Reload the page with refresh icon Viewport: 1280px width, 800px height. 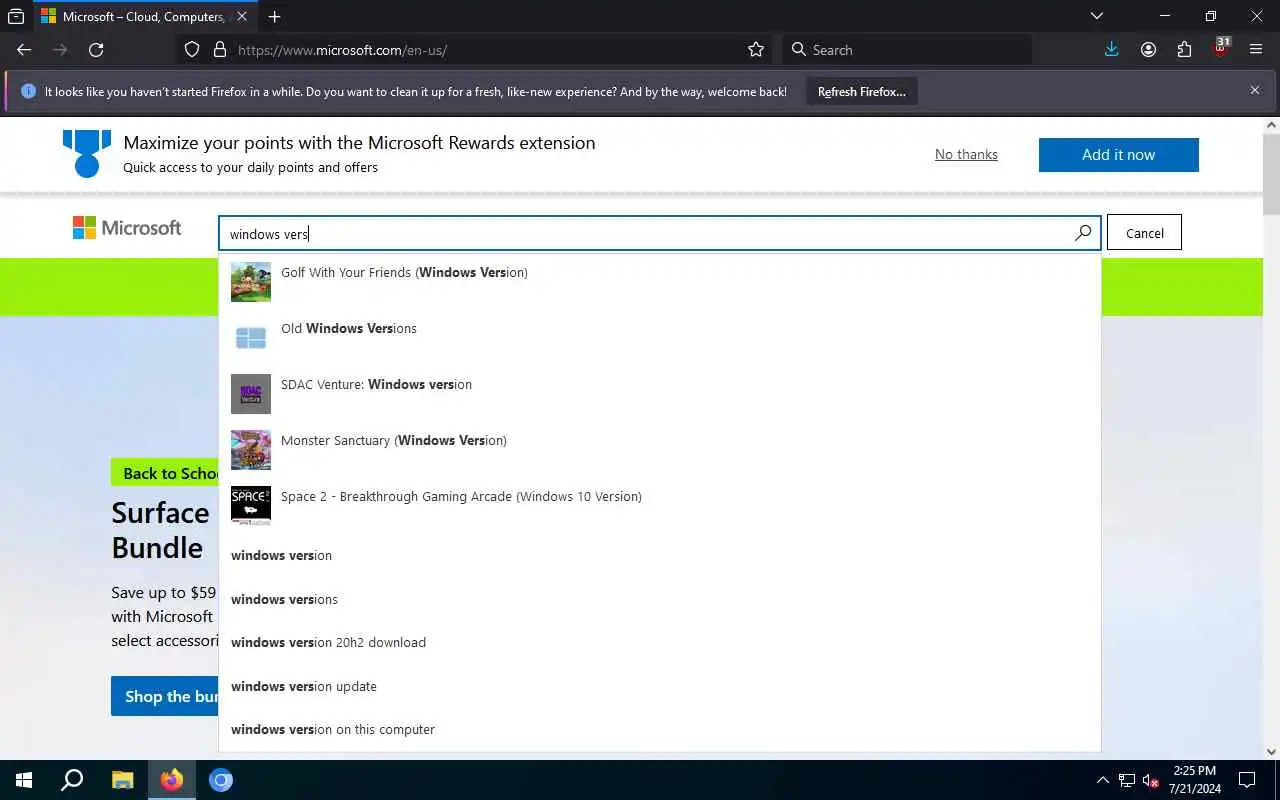(96, 50)
